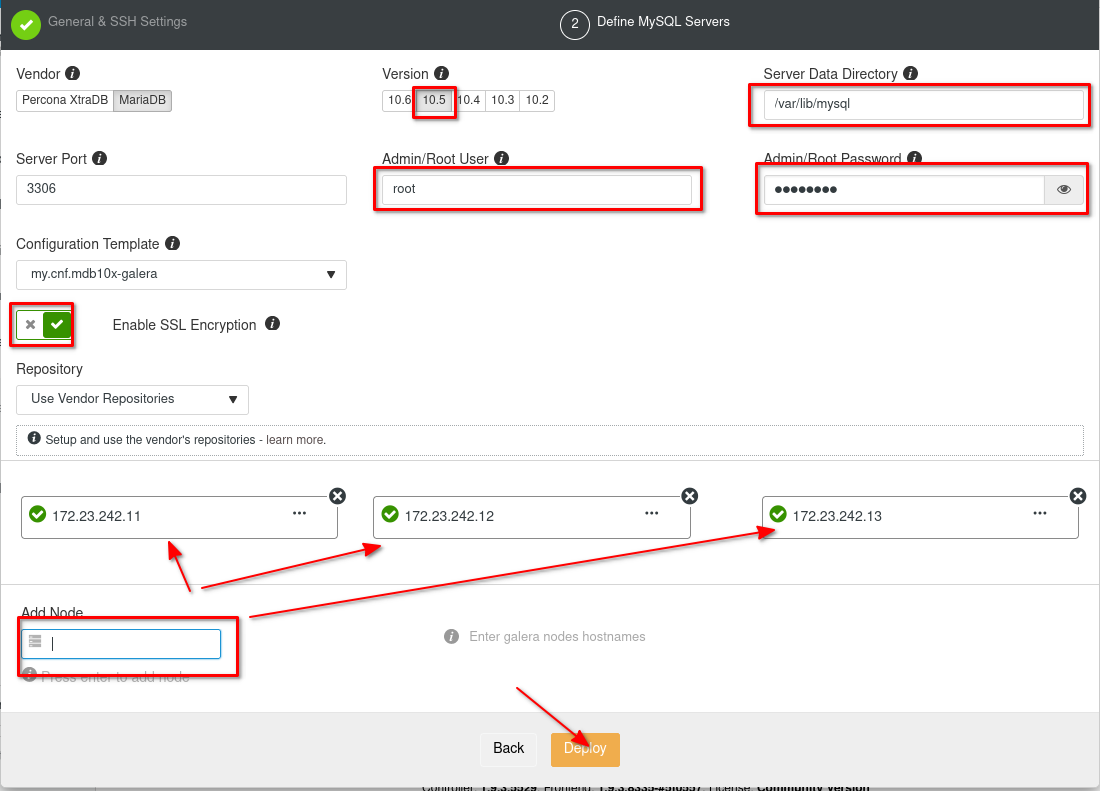Click info icon next to Enable SSL Encryption
Screen dimensions: 1100x791
pyautogui.click(x=272, y=324)
